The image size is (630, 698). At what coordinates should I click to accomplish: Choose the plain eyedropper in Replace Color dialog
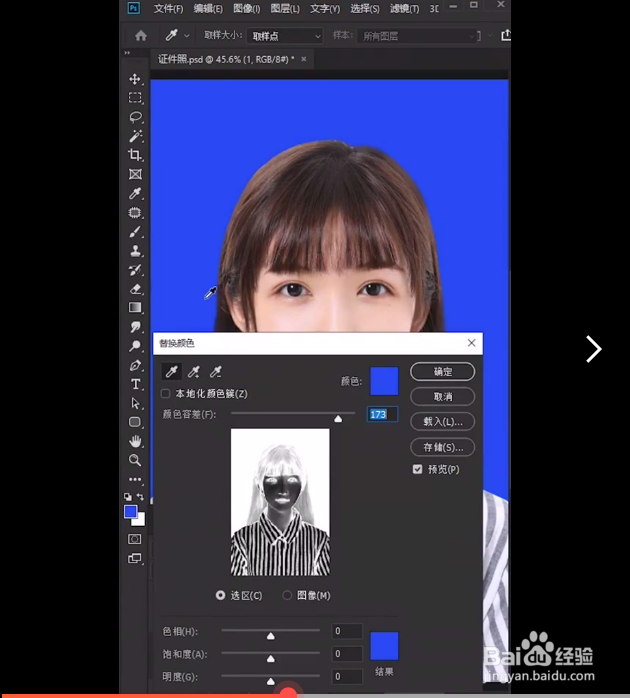[171, 371]
